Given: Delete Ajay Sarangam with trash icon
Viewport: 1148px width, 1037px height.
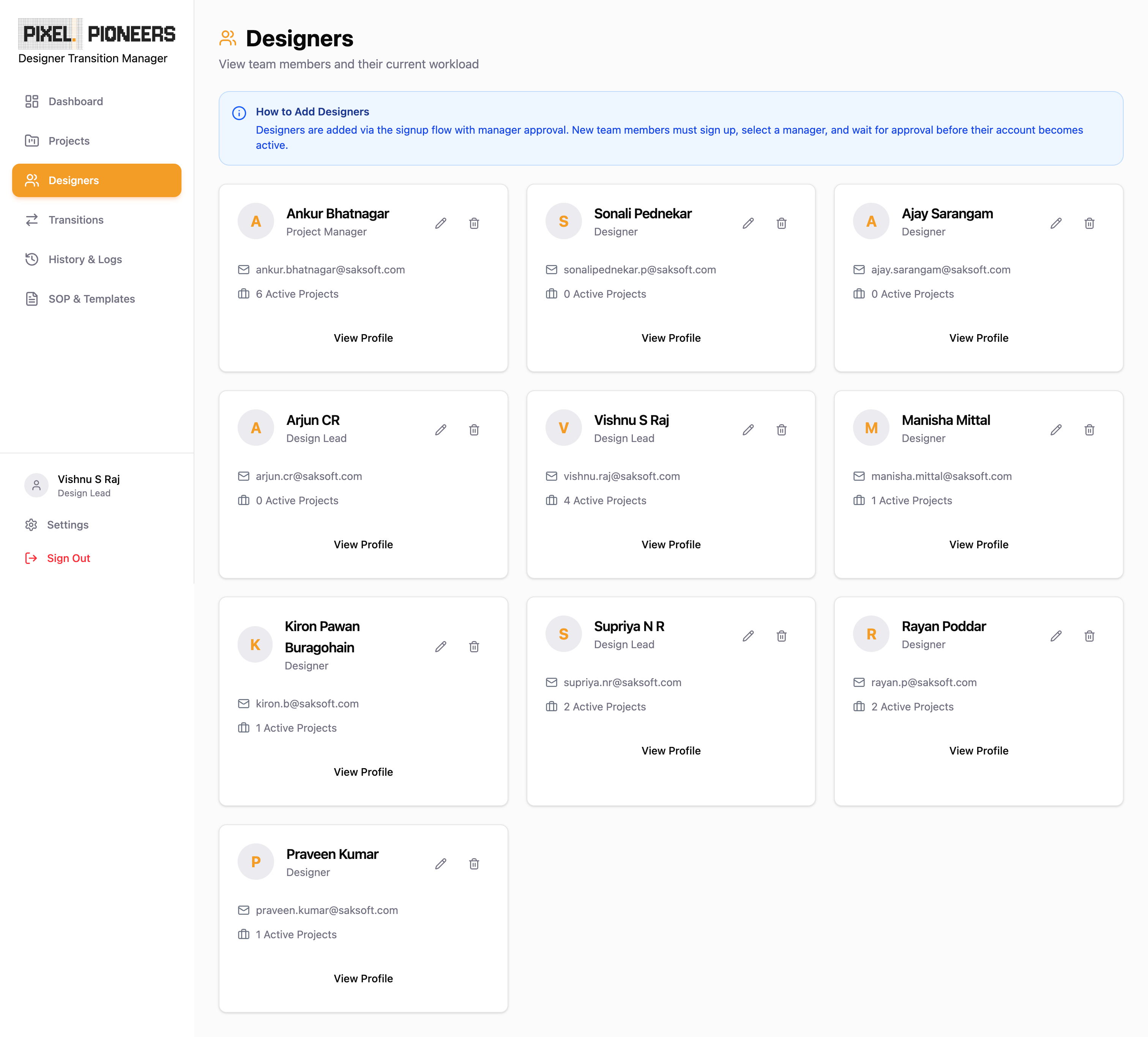Looking at the screenshot, I should pyautogui.click(x=1089, y=223).
